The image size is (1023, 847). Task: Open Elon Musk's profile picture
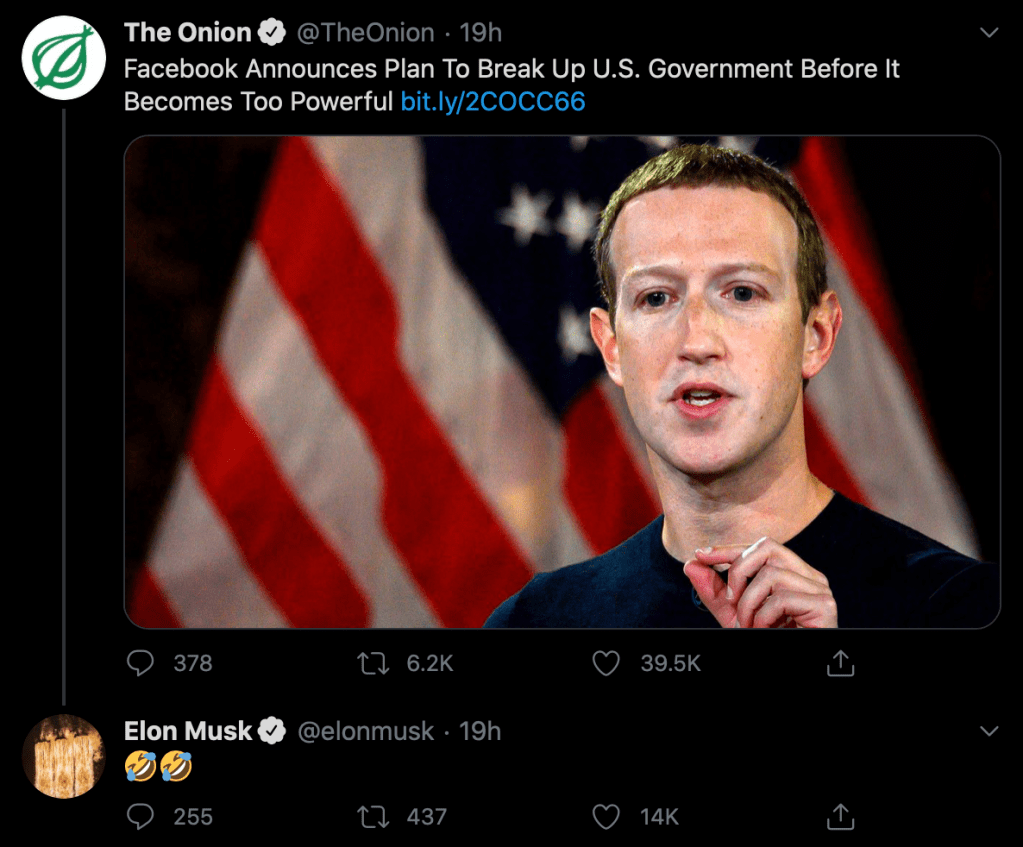63,757
